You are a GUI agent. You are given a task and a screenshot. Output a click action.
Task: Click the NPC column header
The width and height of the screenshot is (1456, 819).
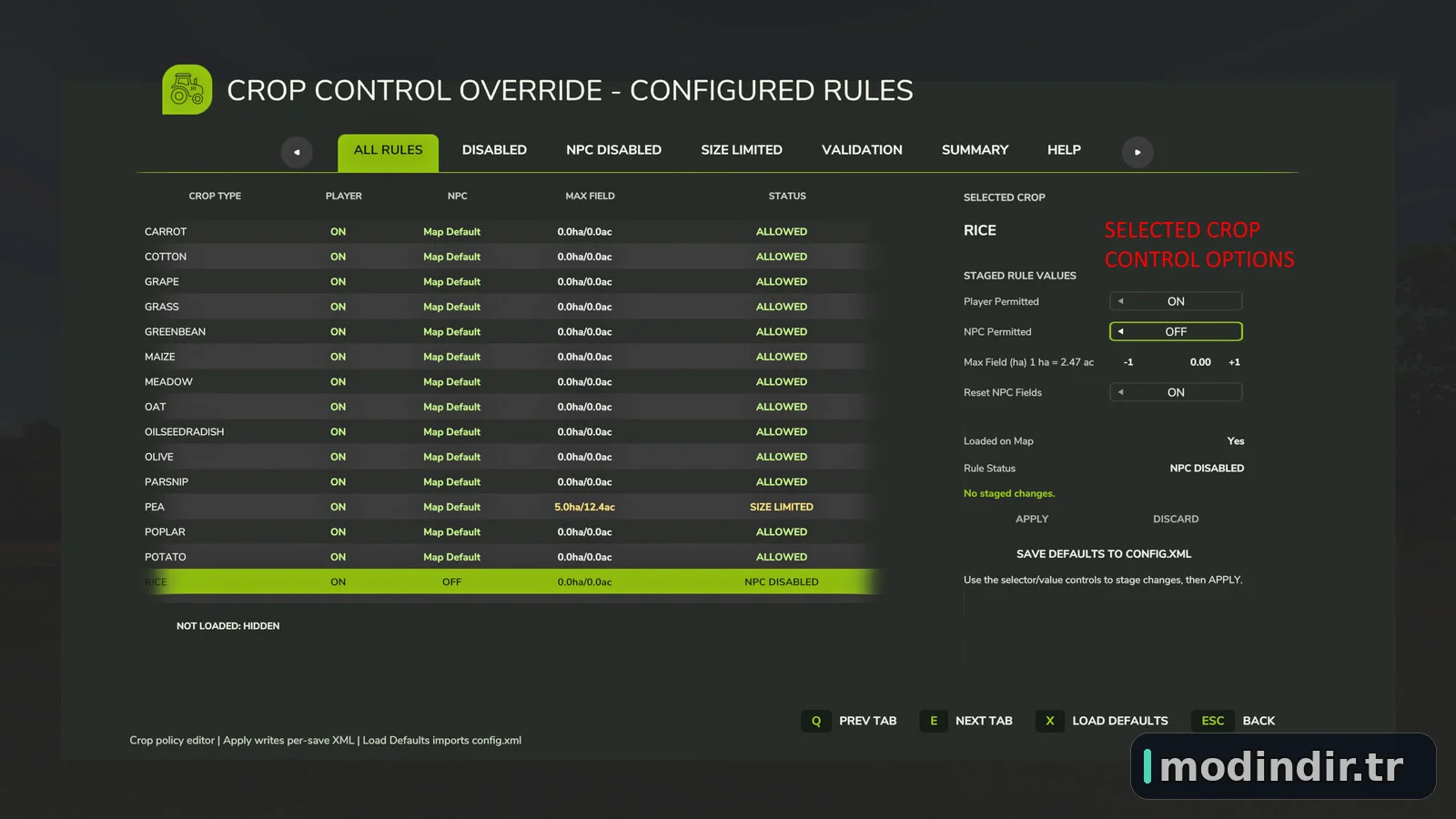coord(457,196)
